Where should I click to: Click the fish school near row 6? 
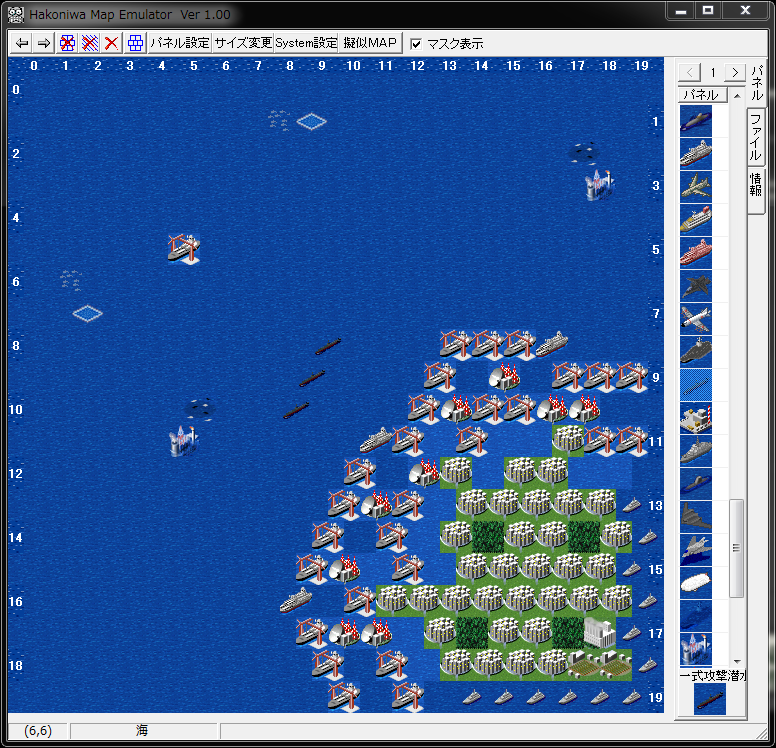pos(71,280)
